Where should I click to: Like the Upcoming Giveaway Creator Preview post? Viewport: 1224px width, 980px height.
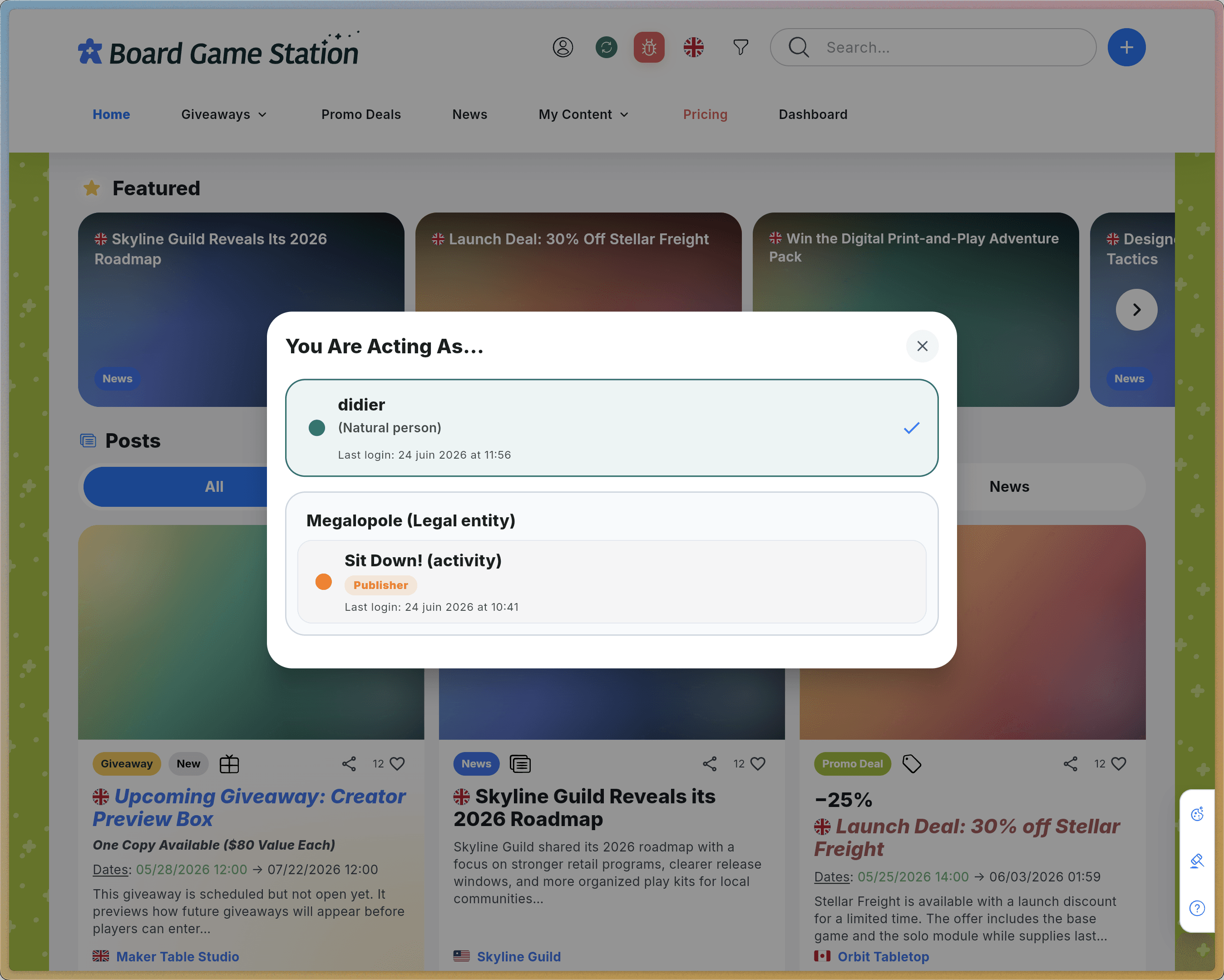(x=397, y=764)
